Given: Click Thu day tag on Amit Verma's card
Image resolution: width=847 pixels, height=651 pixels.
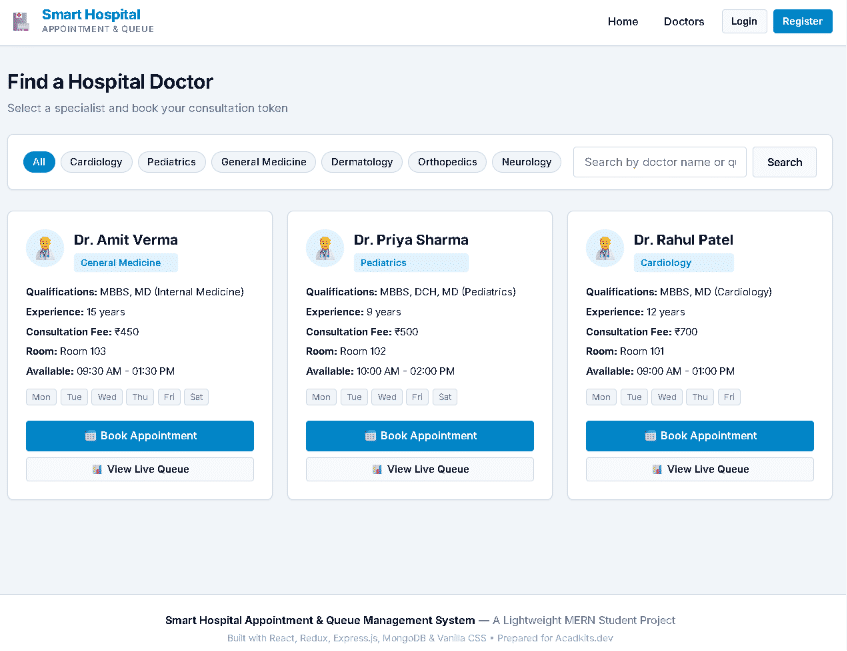Looking at the screenshot, I should pos(140,397).
